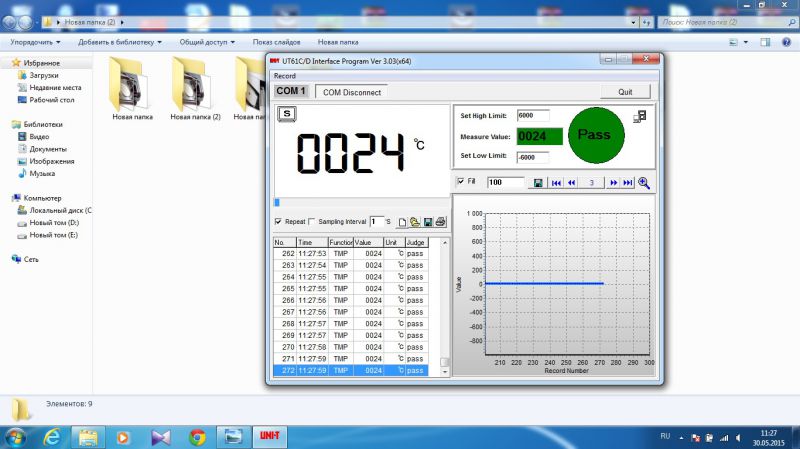Click the taskbar volume speaker icon
Image resolution: width=800 pixels, height=449 pixels.
click(738, 438)
